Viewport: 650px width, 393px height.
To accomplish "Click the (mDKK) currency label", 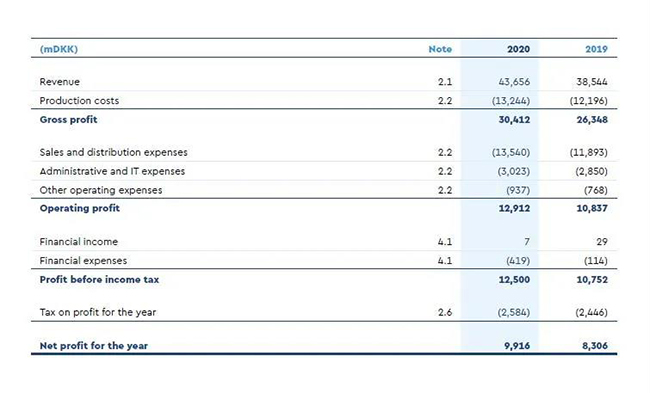I will (x=58, y=49).
